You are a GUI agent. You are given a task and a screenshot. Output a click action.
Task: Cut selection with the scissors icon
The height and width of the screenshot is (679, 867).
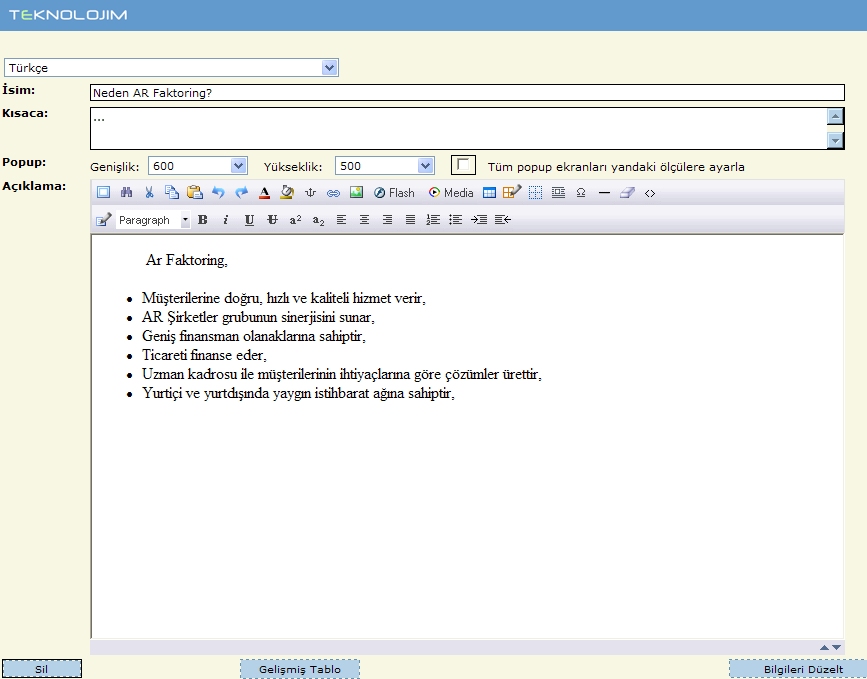pos(149,192)
